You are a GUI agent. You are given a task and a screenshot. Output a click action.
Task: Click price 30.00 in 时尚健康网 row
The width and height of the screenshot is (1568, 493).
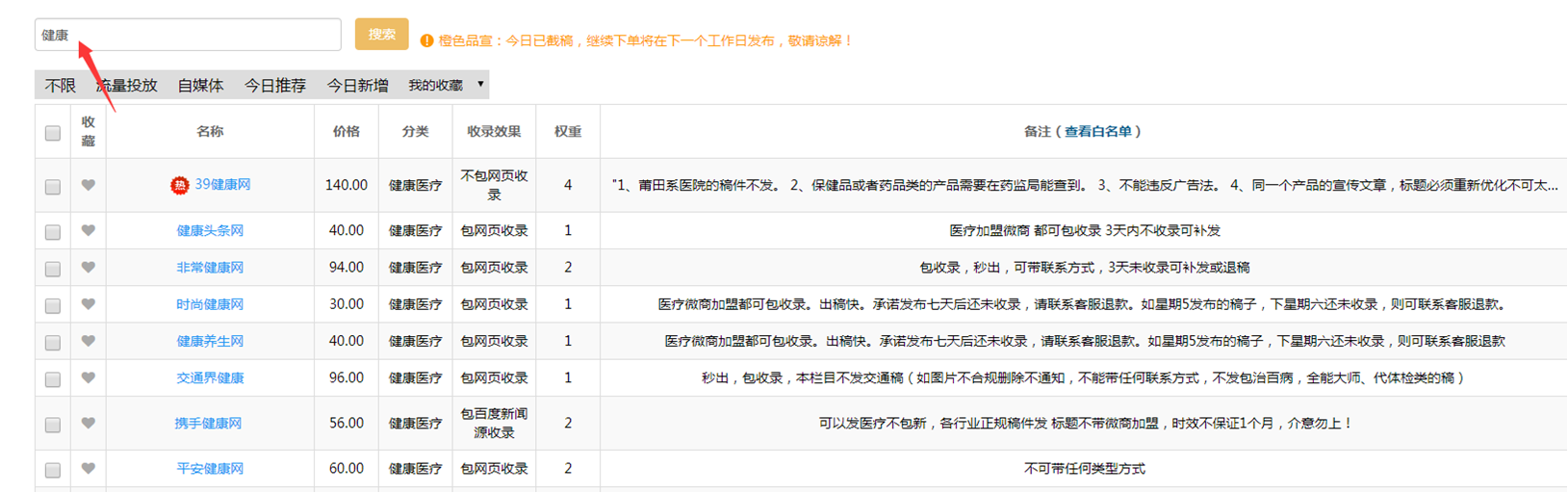347,304
